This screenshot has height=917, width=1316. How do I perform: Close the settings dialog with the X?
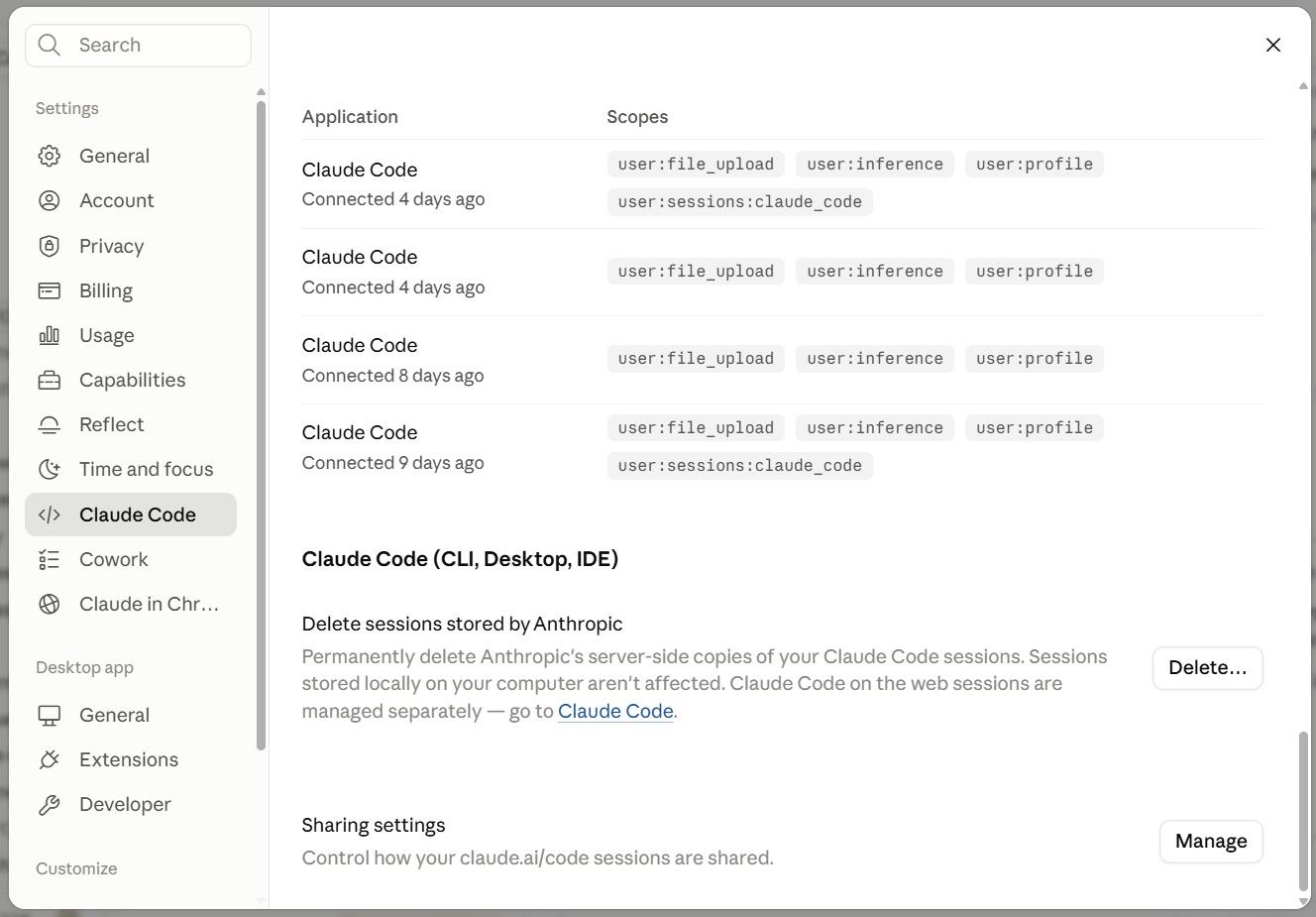point(1273,45)
